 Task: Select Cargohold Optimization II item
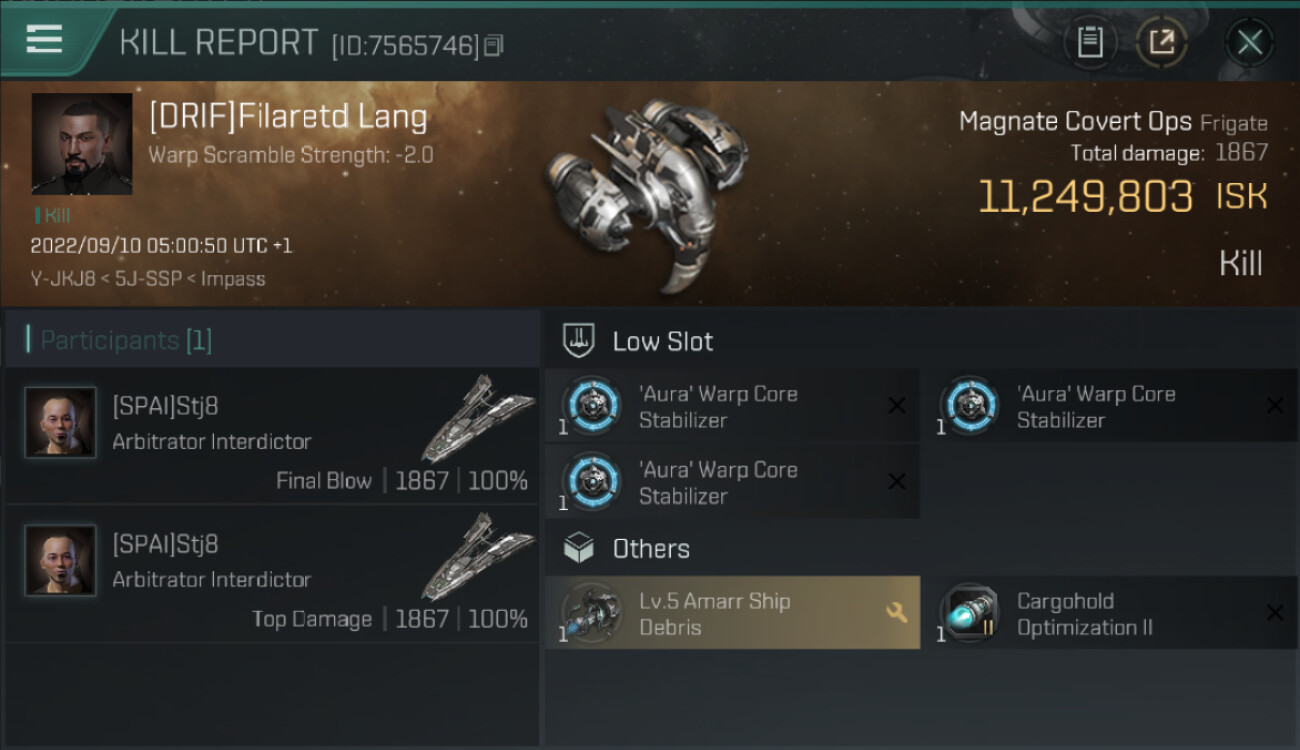pos(1110,613)
